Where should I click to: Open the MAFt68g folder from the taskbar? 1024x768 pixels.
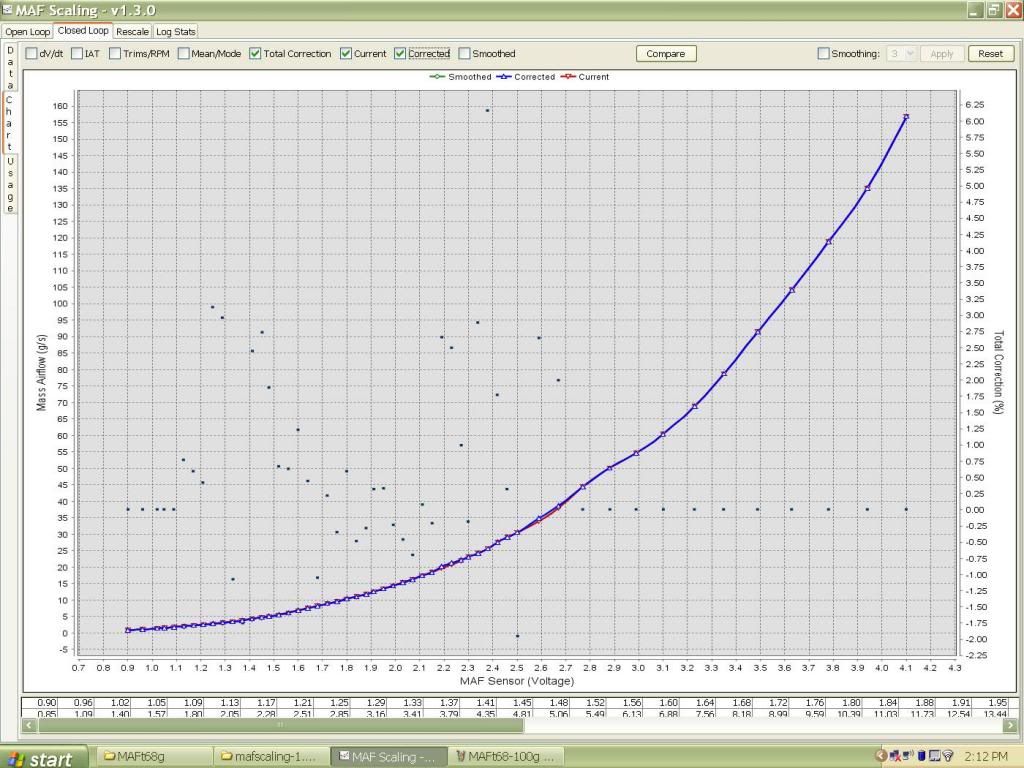point(155,756)
